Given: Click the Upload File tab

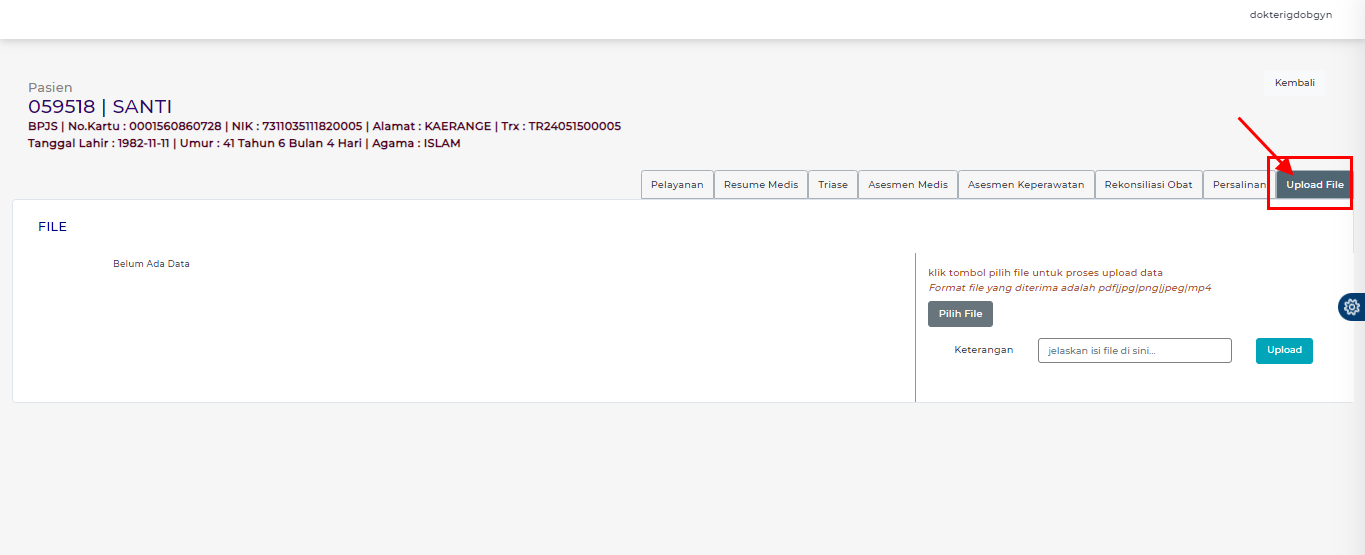Looking at the screenshot, I should [1314, 185].
